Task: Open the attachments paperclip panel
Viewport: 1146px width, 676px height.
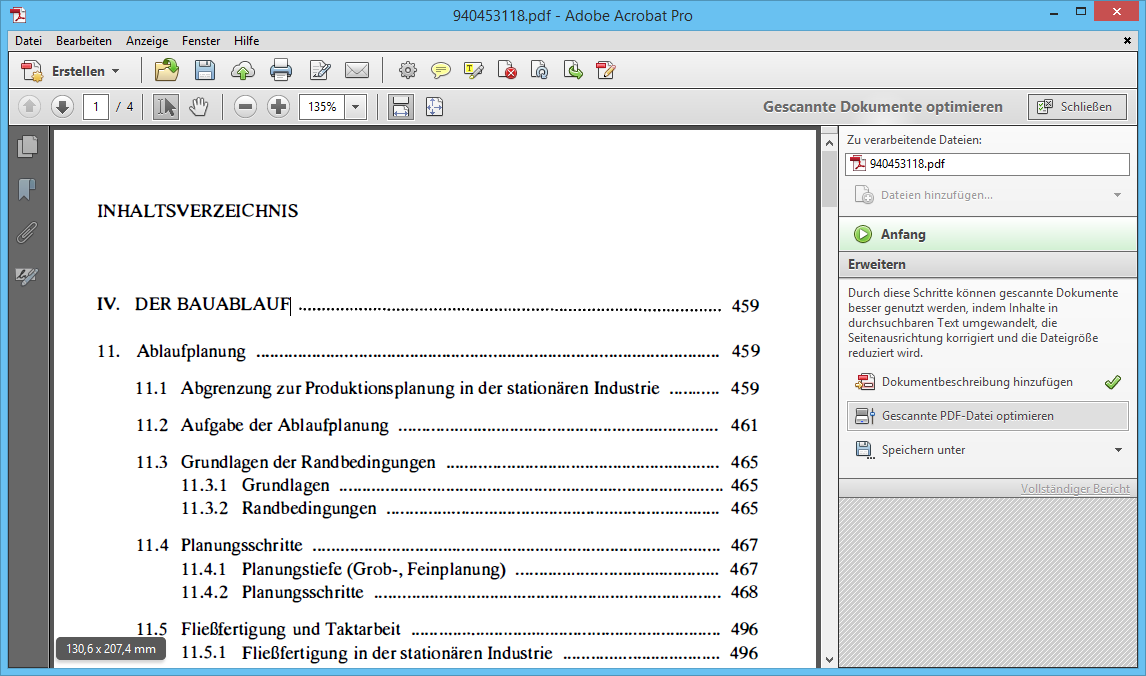Action: pos(28,232)
